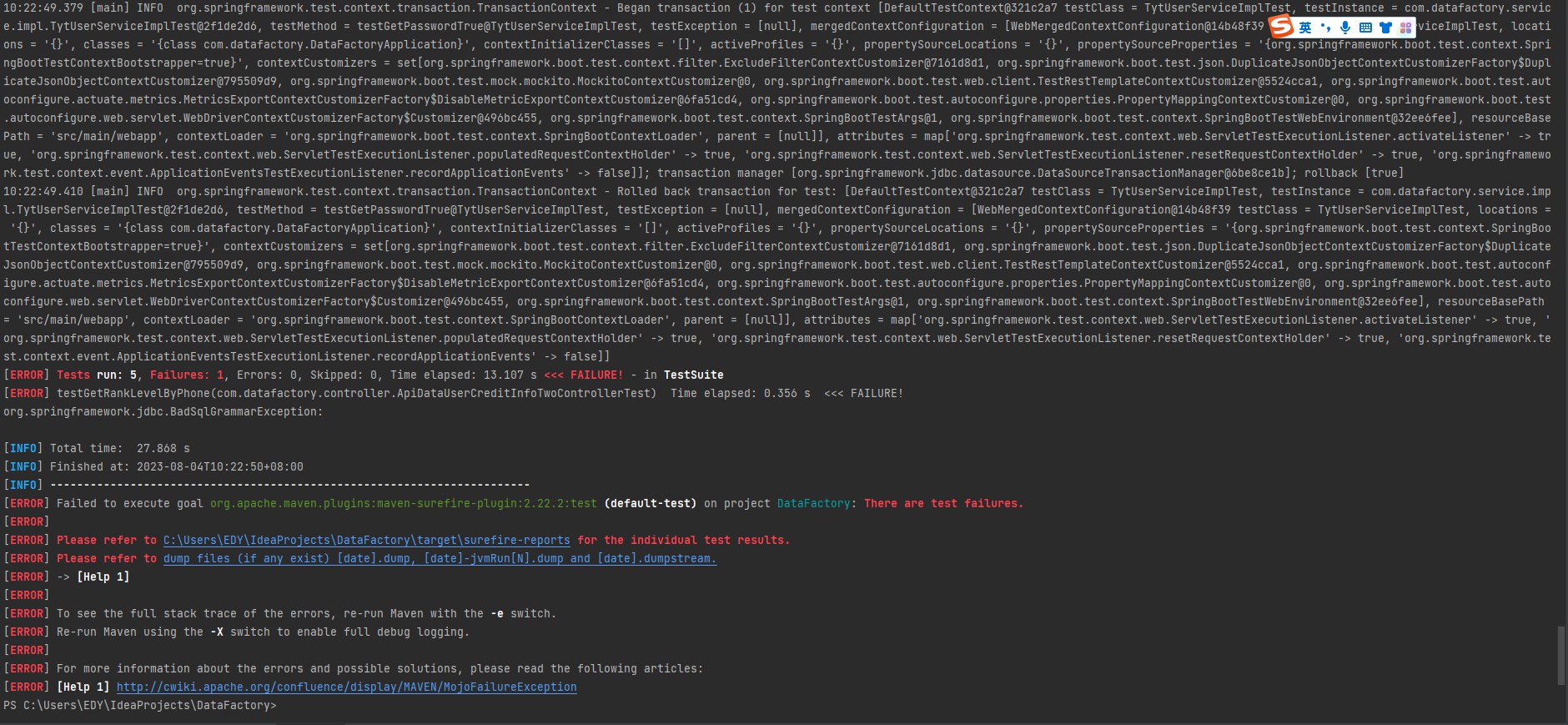The image size is (1568, 725).
Task: Click the DataFactory project name text
Action: click(813, 503)
